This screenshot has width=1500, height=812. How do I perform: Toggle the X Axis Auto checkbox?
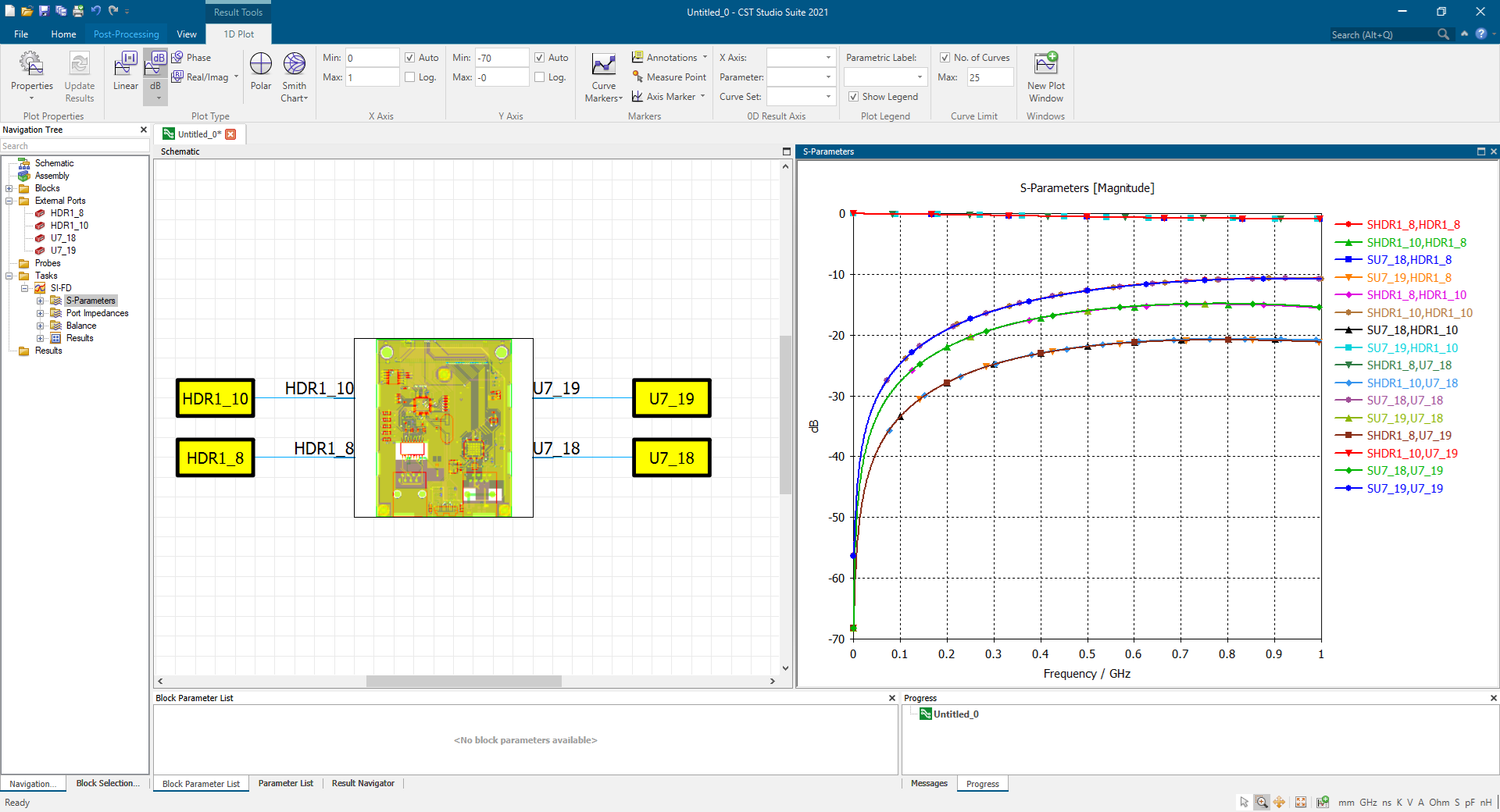point(410,58)
